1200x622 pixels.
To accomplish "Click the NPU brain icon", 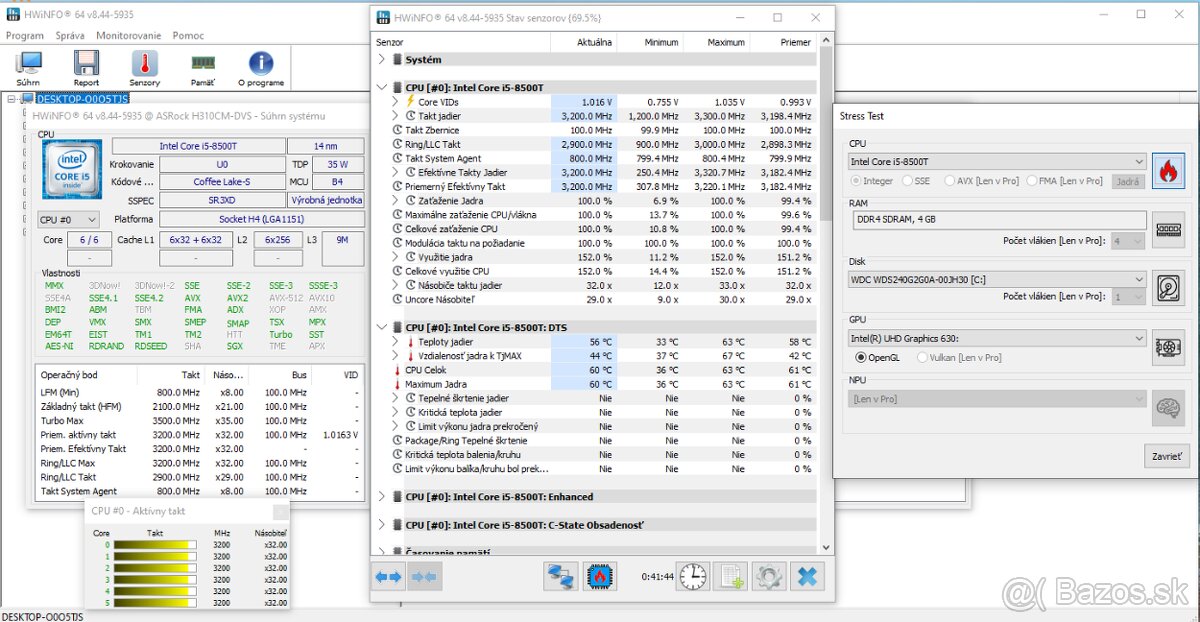I will (x=1168, y=407).
